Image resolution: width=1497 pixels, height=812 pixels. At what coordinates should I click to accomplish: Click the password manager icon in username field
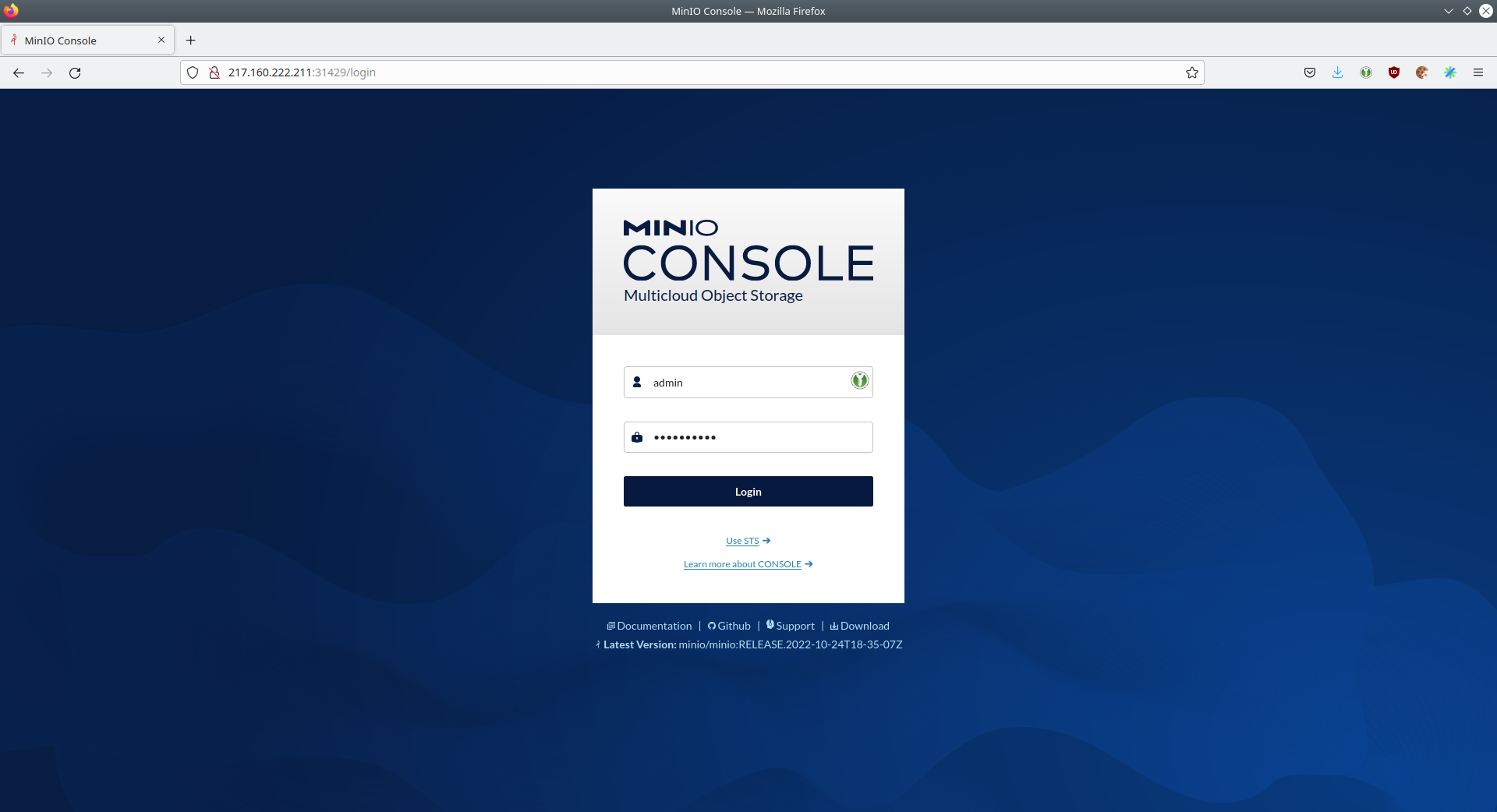(859, 380)
